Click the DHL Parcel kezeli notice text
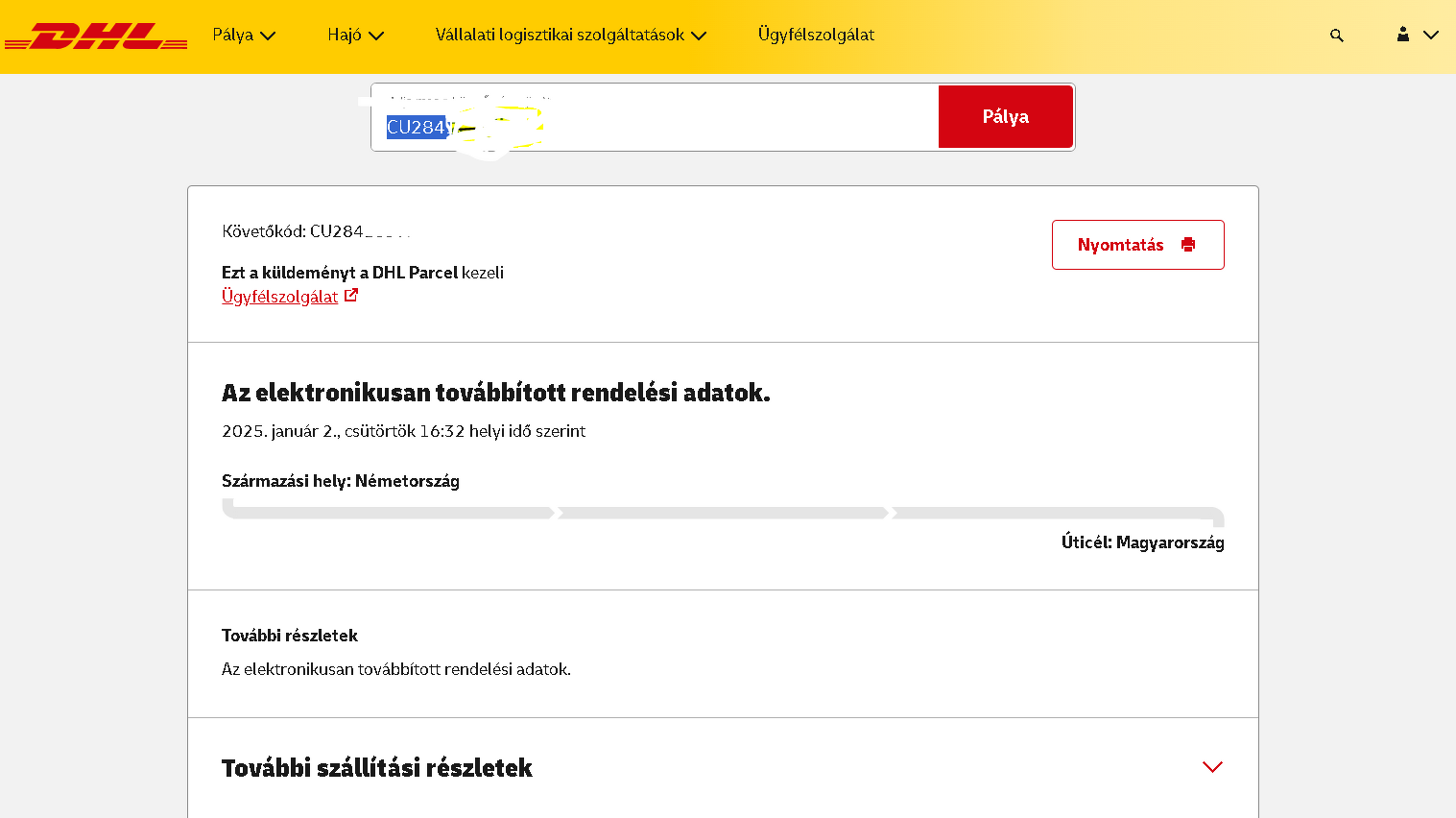 click(x=363, y=273)
